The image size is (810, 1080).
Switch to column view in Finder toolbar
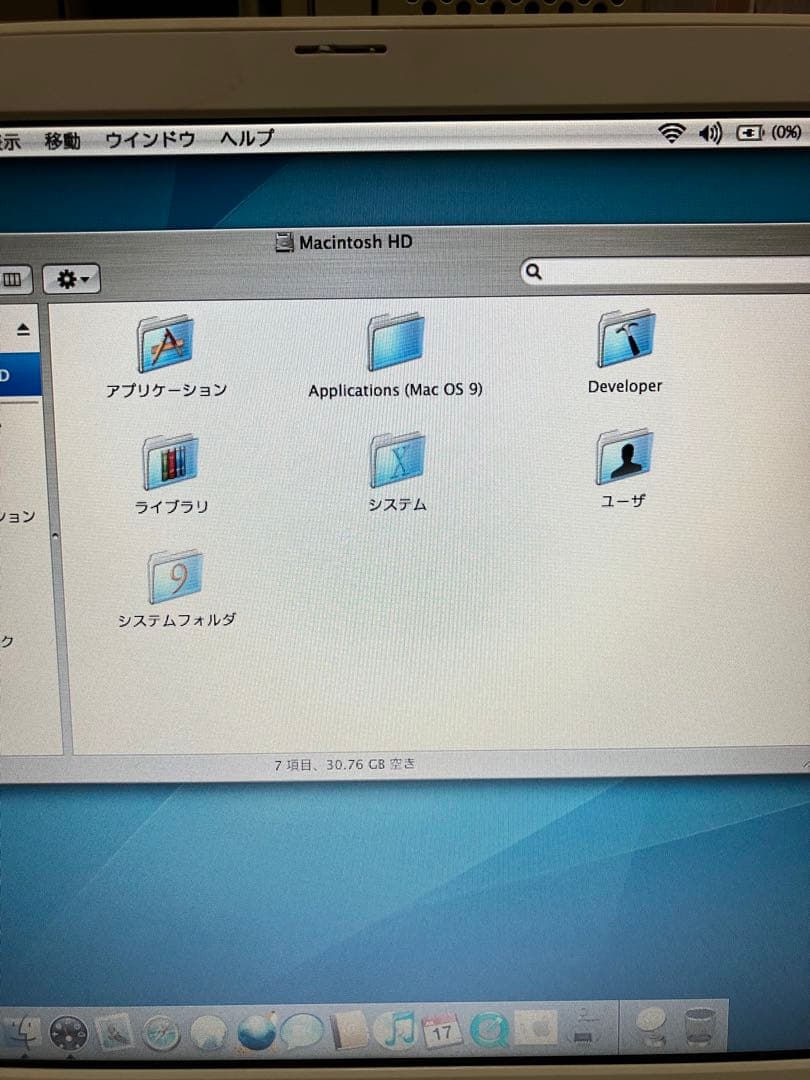(13, 280)
